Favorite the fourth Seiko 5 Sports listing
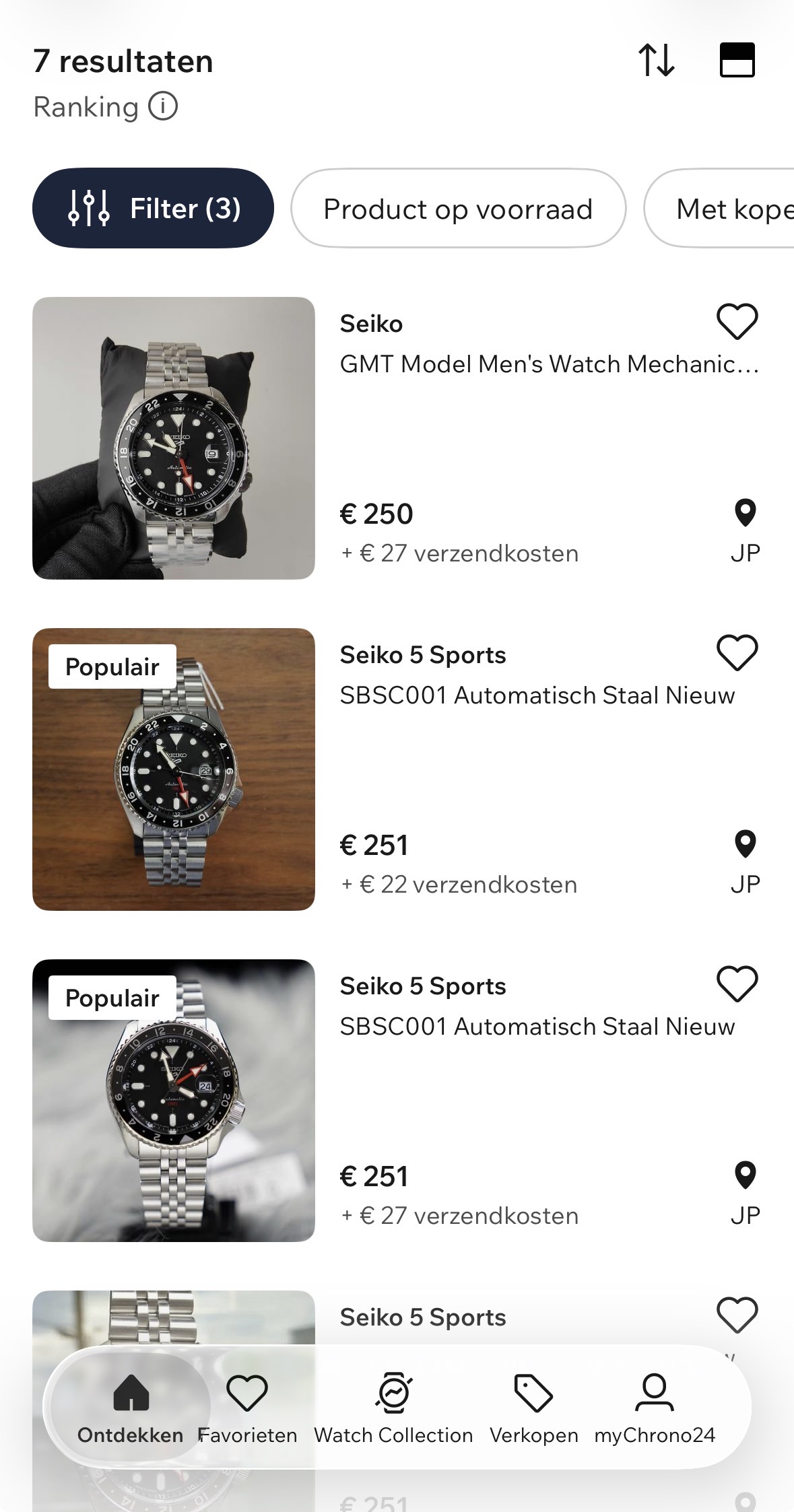Viewport: 794px width, 1512px height. (737, 1315)
